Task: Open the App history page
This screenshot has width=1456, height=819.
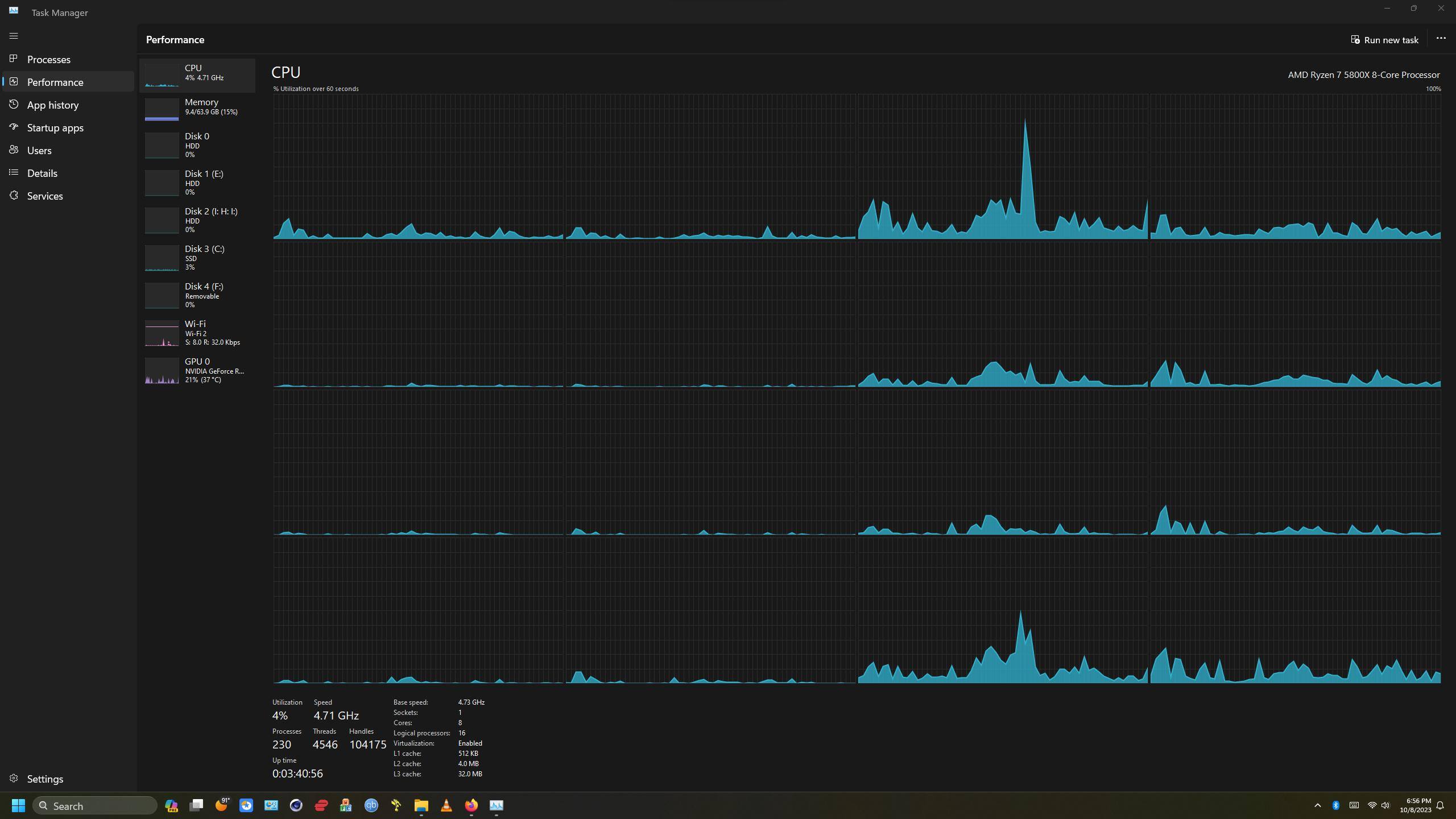Action: (53, 105)
